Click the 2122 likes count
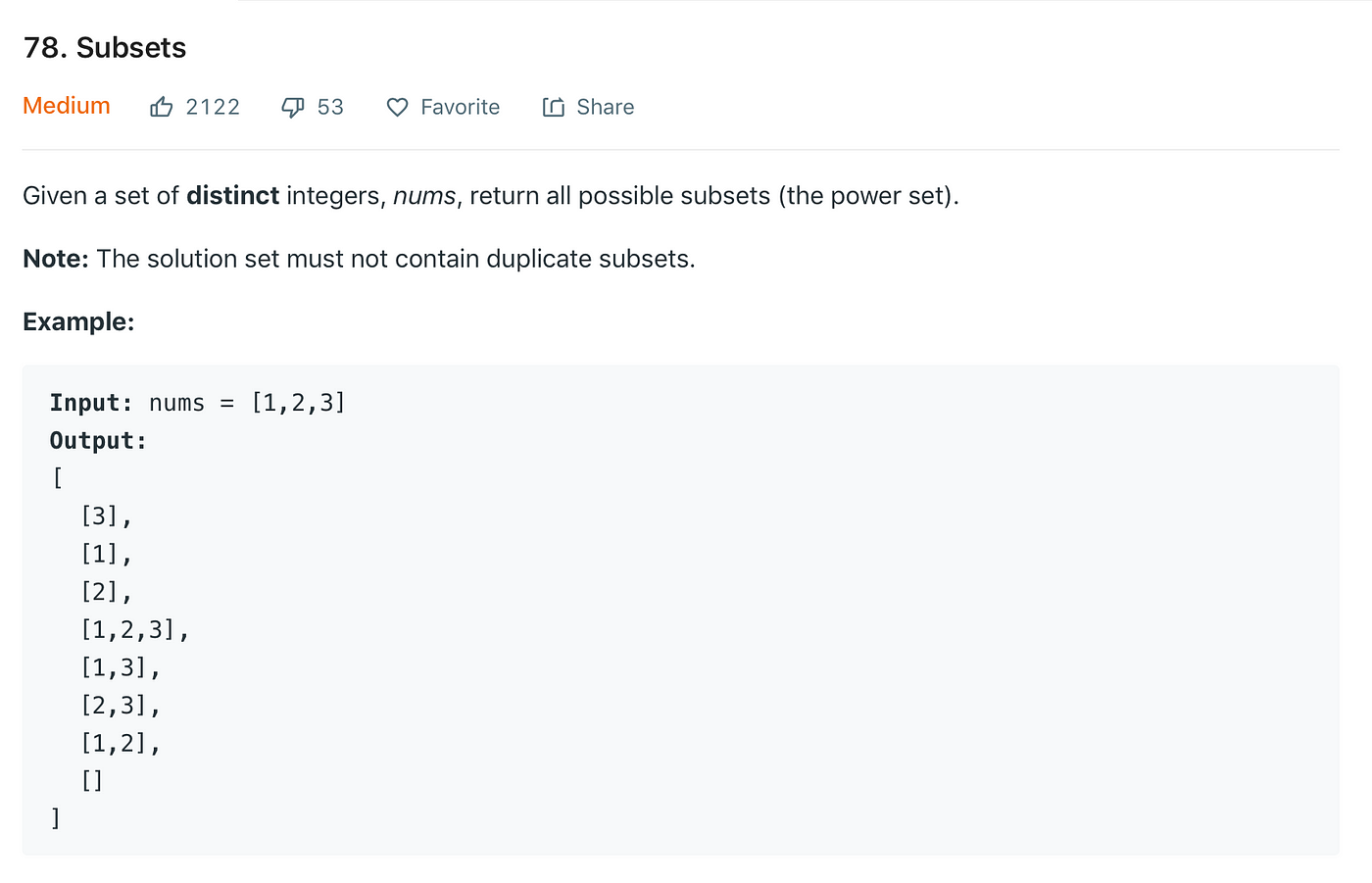The height and width of the screenshot is (883, 1372). 213,107
